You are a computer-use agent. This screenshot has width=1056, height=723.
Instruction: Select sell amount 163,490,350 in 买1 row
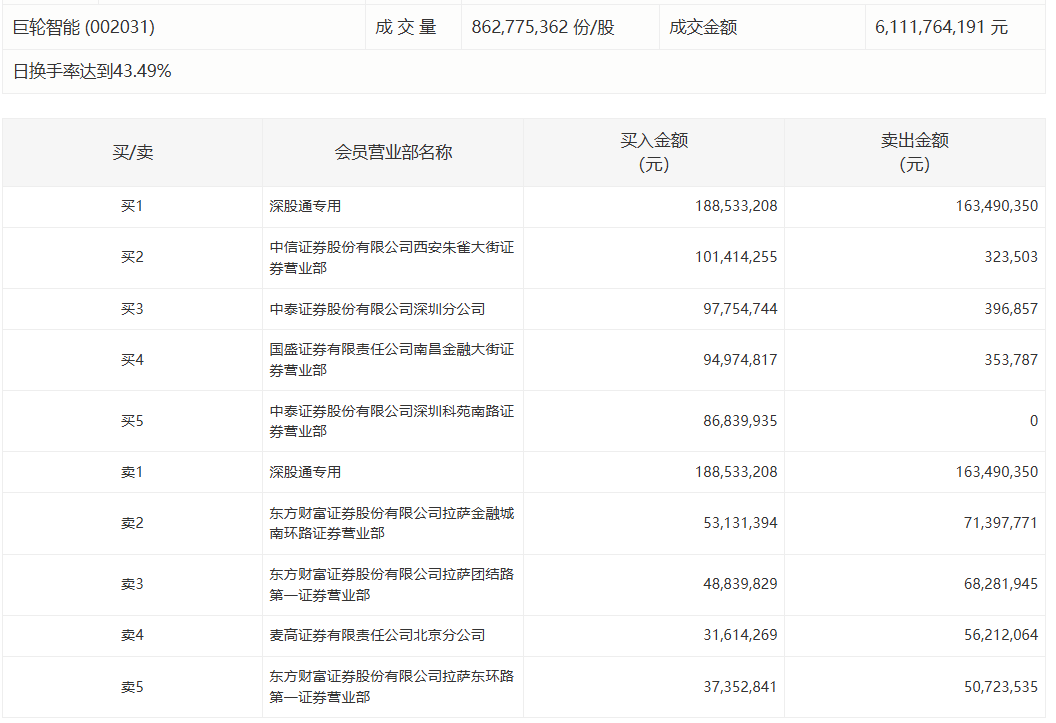997,206
